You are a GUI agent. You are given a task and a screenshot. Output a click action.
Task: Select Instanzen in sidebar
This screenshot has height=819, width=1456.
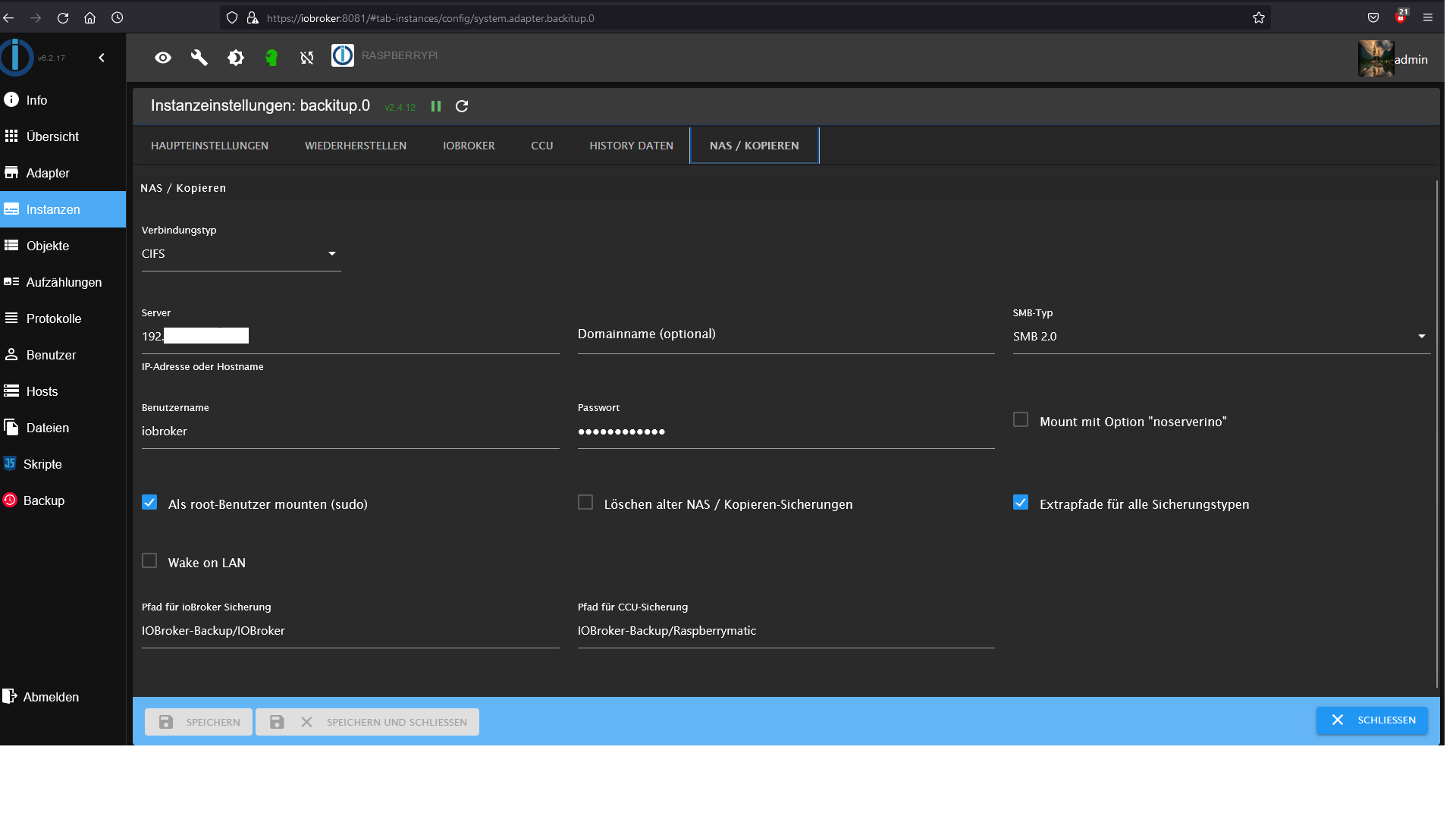[x=63, y=209]
